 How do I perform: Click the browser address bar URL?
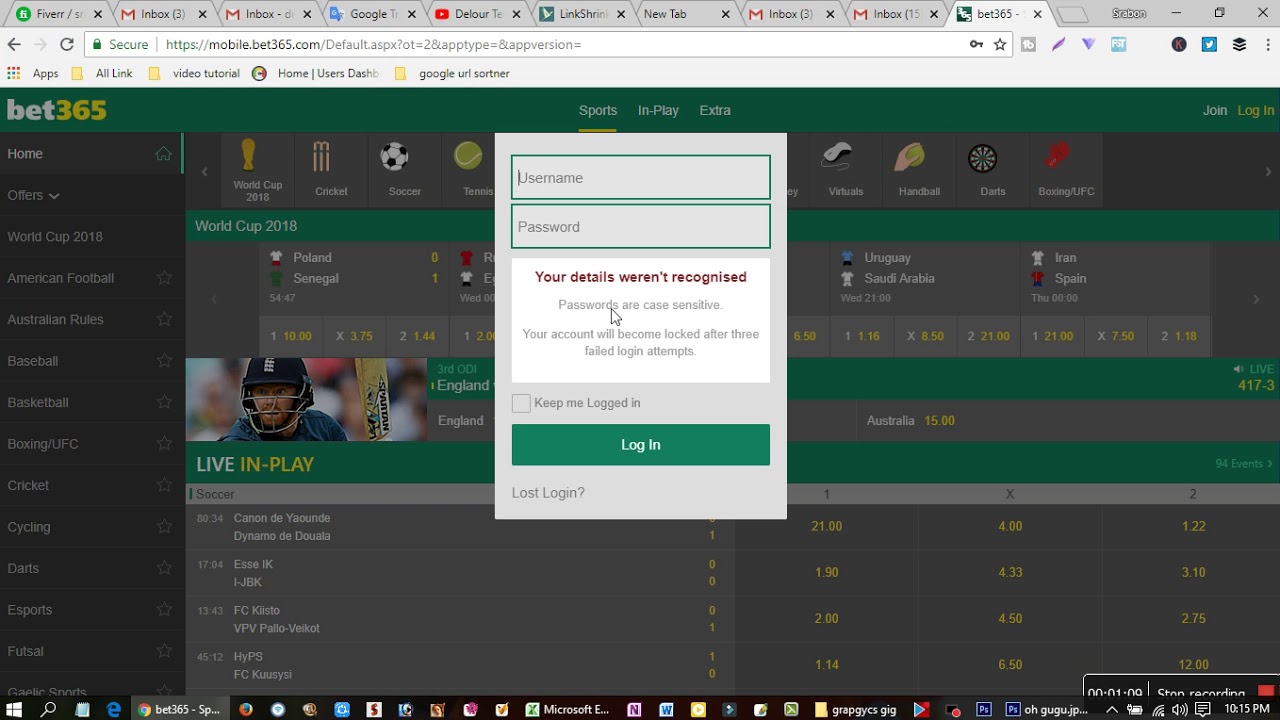coord(372,44)
